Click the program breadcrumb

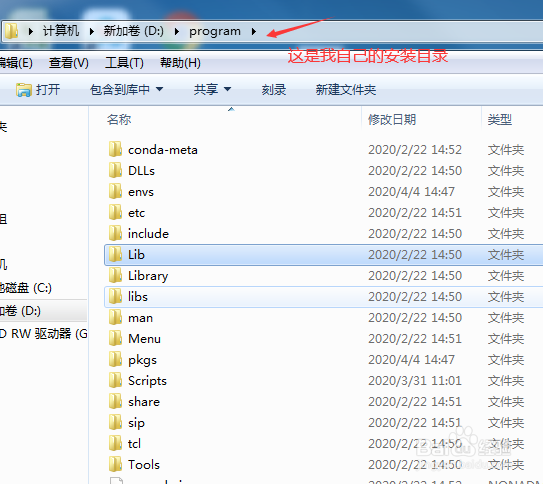click(x=215, y=32)
